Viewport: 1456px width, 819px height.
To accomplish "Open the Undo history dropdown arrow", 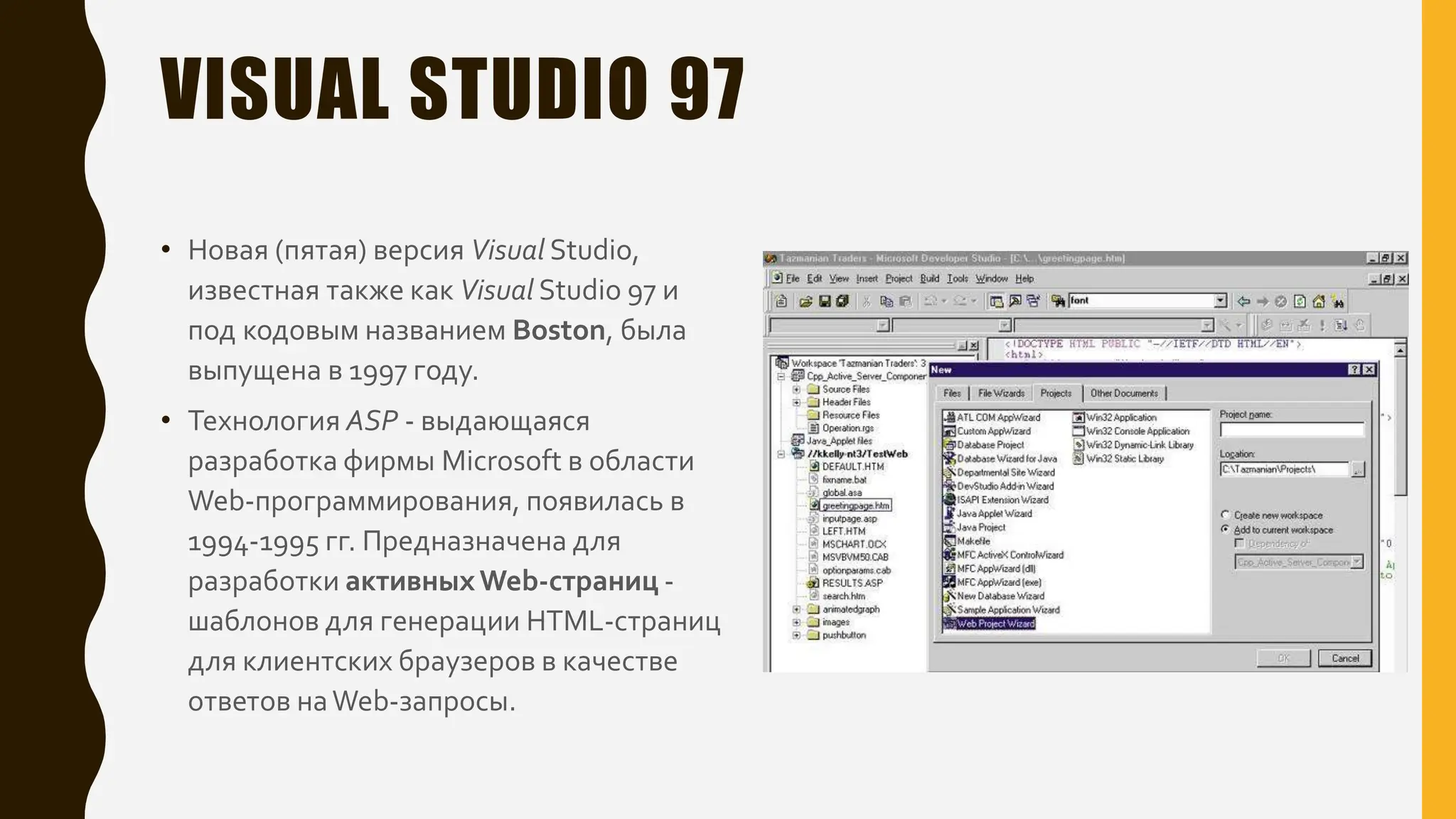I will point(944,301).
